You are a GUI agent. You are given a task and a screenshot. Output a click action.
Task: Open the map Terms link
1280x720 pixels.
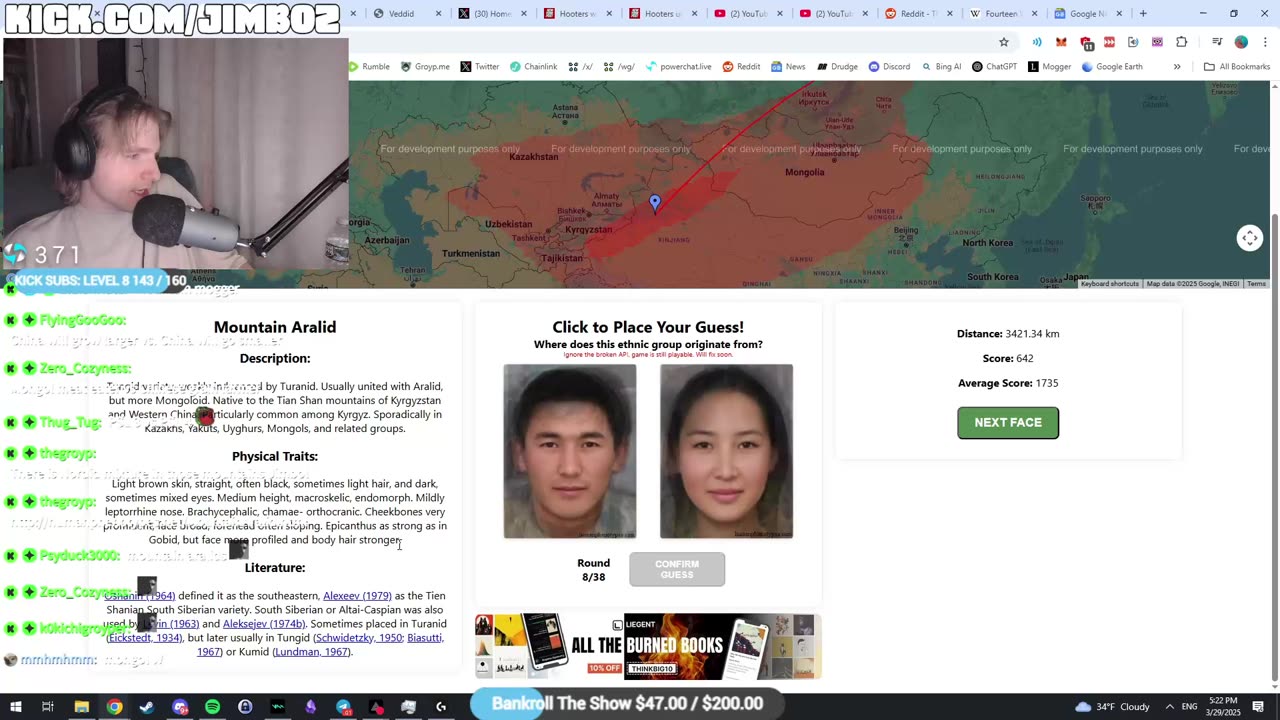[x=1256, y=284]
